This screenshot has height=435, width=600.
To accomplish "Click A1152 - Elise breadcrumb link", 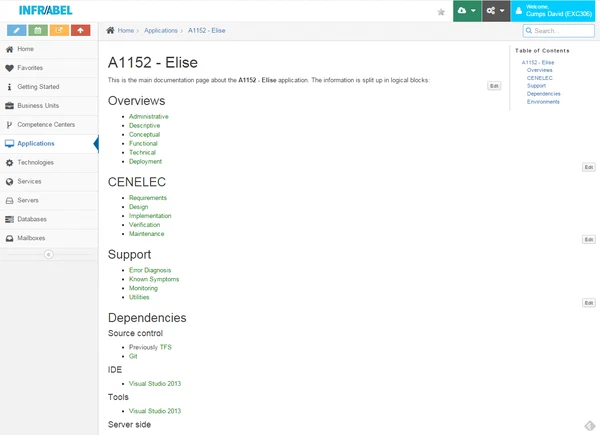I will (x=207, y=30).
